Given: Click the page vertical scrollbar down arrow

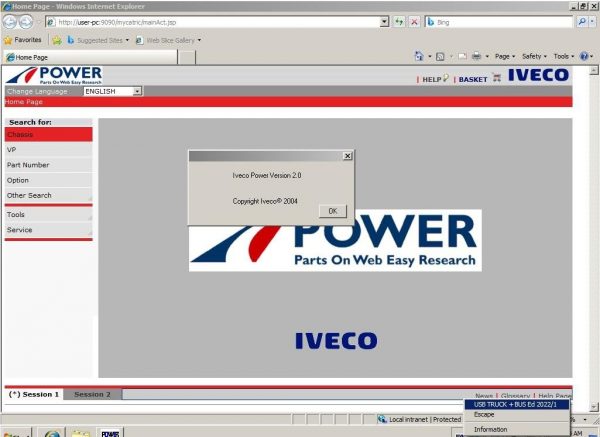Looking at the screenshot, I should click(594, 407).
